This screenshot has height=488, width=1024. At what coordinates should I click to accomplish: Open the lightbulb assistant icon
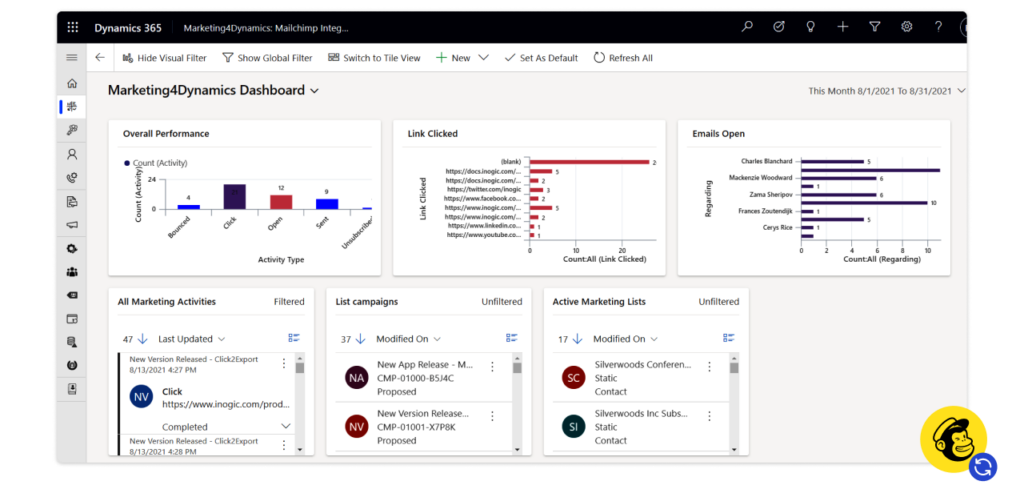coord(810,27)
